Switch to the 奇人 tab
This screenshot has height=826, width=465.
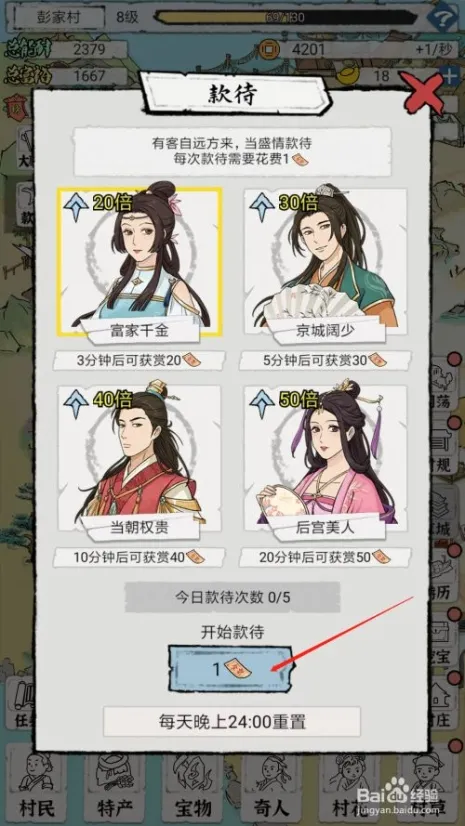[x=269, y=788]
